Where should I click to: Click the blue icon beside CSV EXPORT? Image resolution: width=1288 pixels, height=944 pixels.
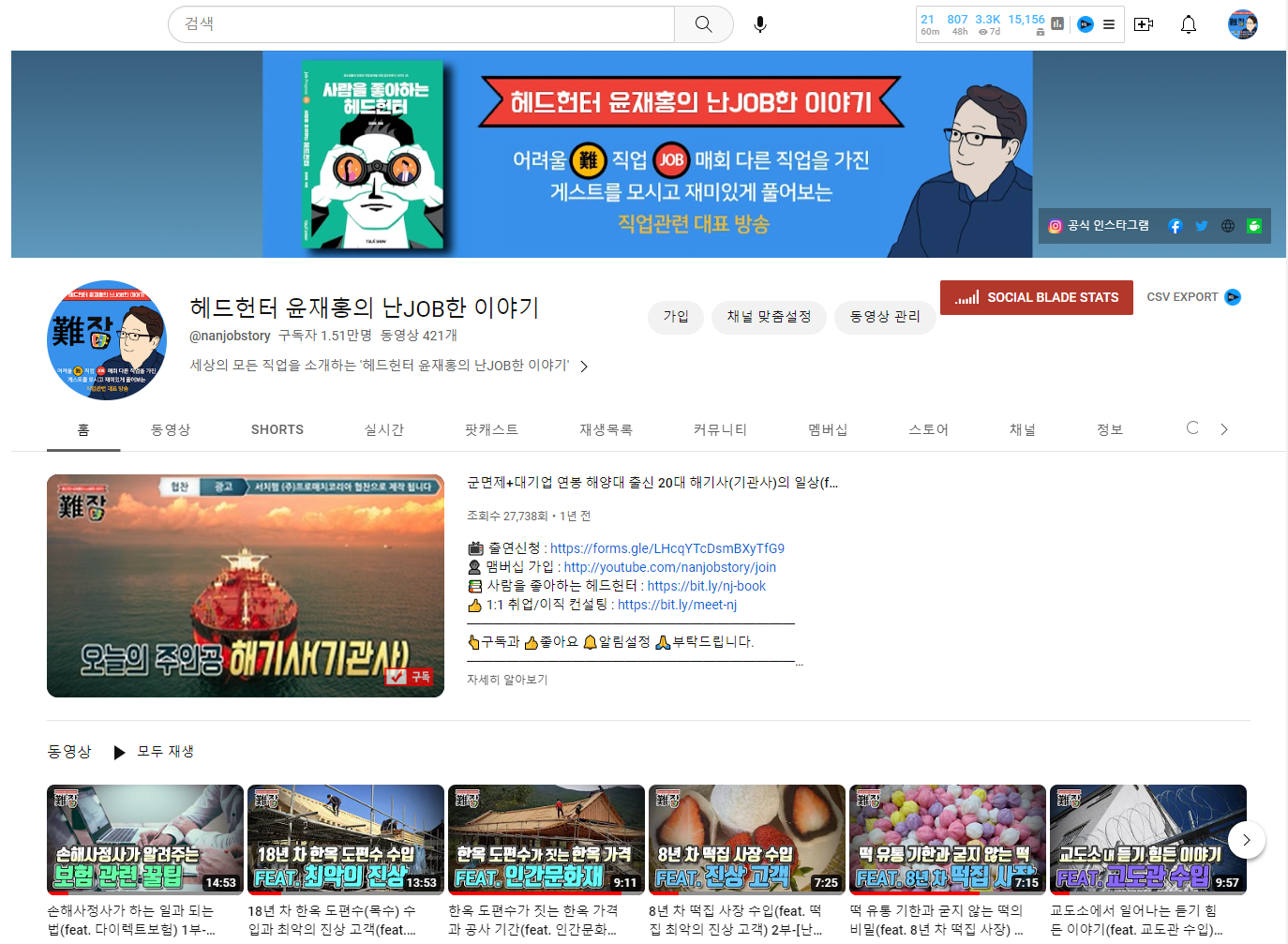(x=1233, y=297)
